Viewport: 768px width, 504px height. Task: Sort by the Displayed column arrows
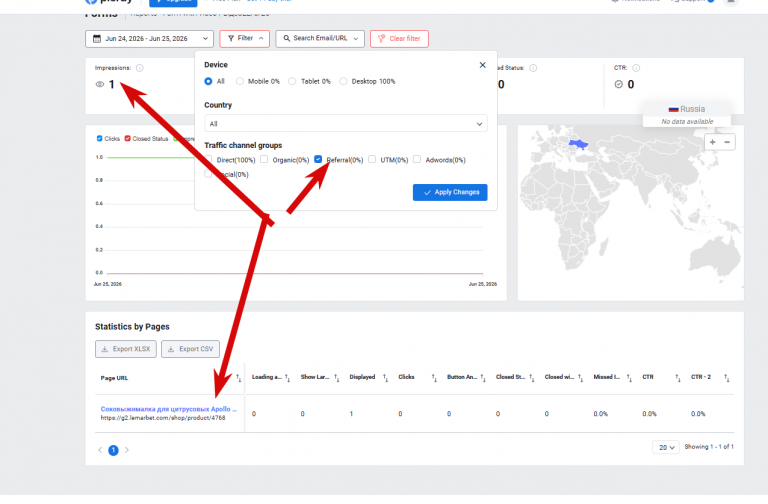pyautogui.click(x=385, y=378)
